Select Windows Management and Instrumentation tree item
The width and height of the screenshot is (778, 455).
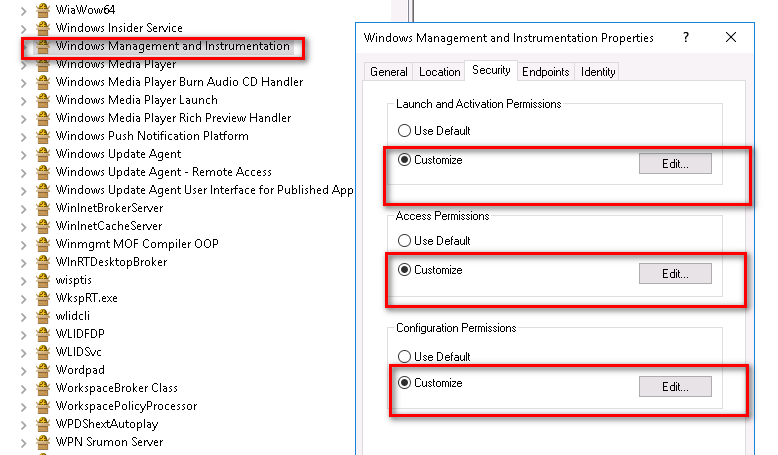tap(172, 46)
